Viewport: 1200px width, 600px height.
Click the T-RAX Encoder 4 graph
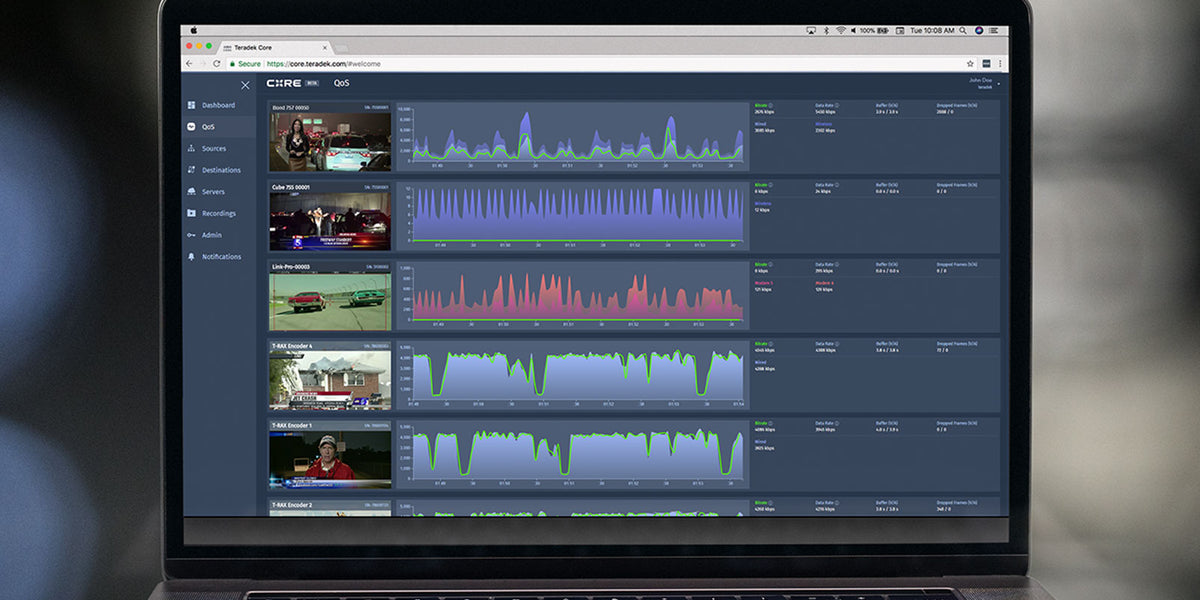572,376
